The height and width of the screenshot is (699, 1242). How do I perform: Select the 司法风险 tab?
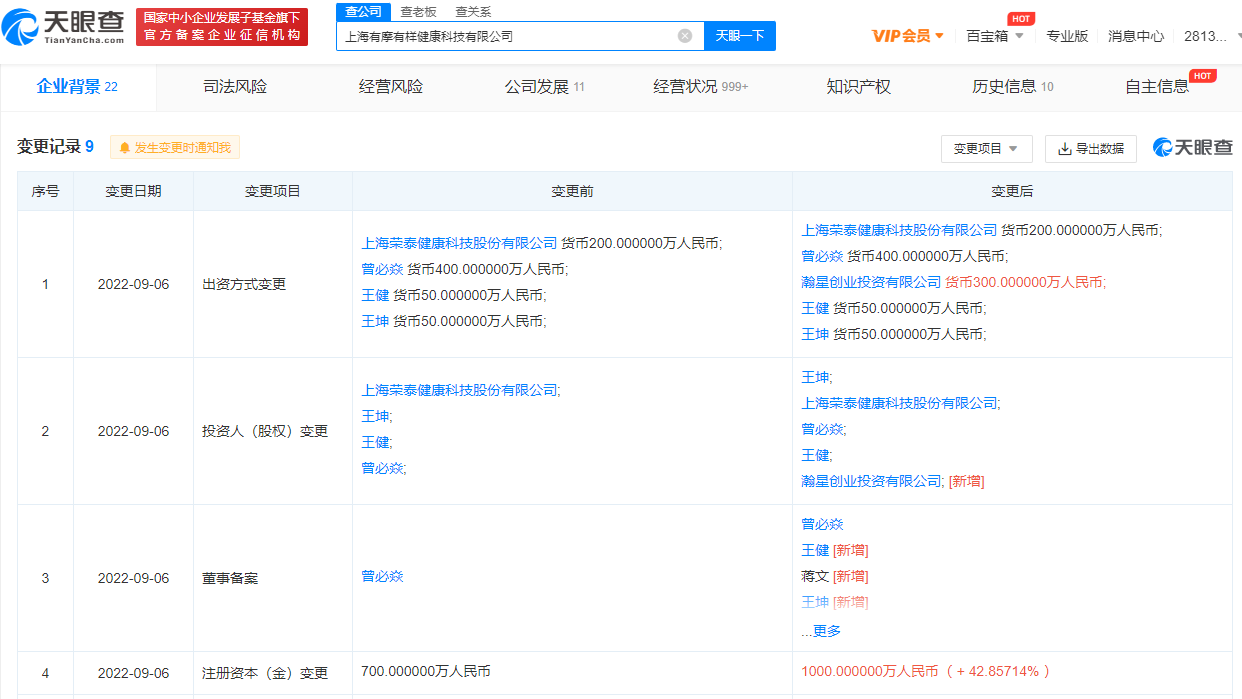(x=235, y=87)
